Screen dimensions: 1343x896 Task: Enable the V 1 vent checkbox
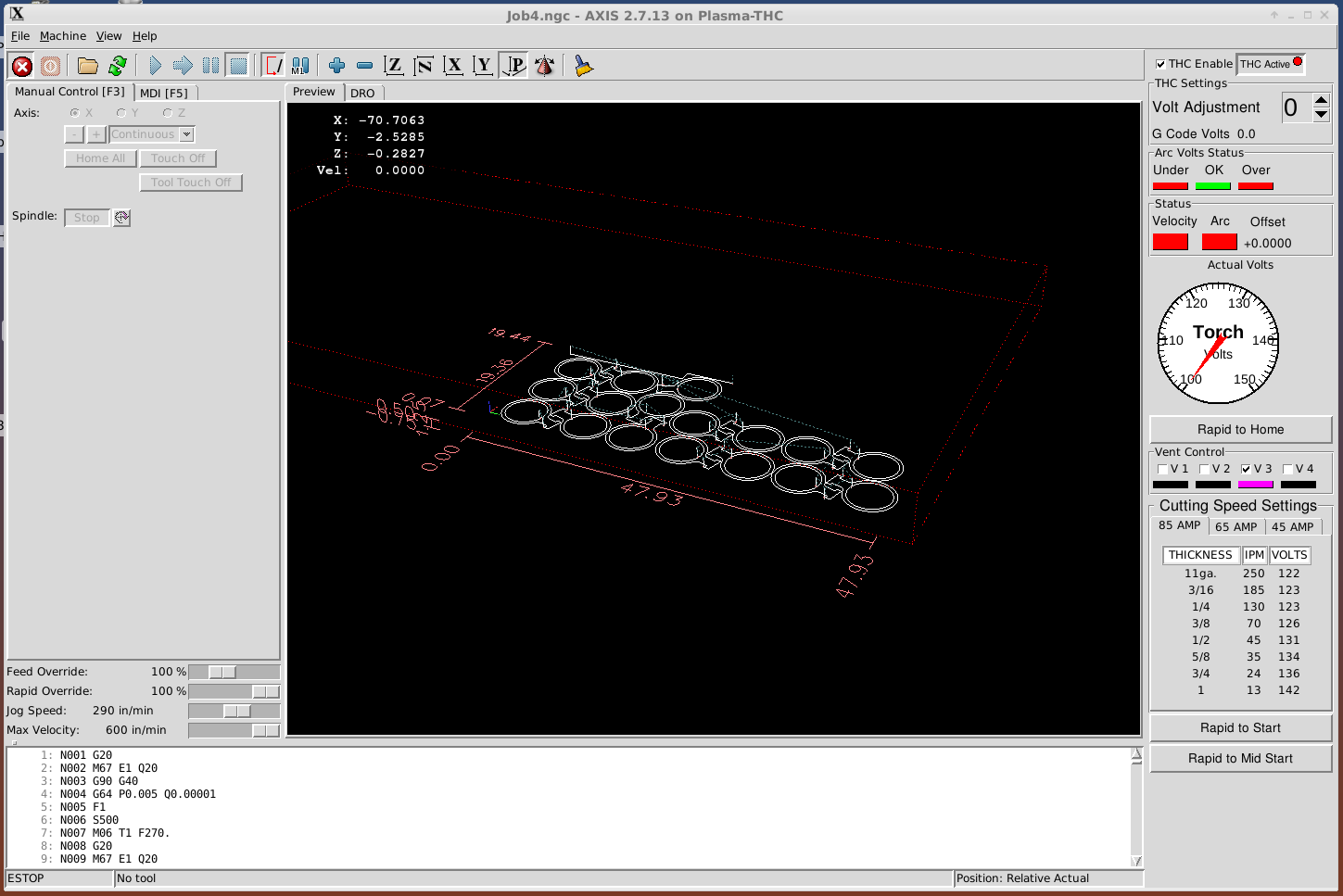point(1162,469)
